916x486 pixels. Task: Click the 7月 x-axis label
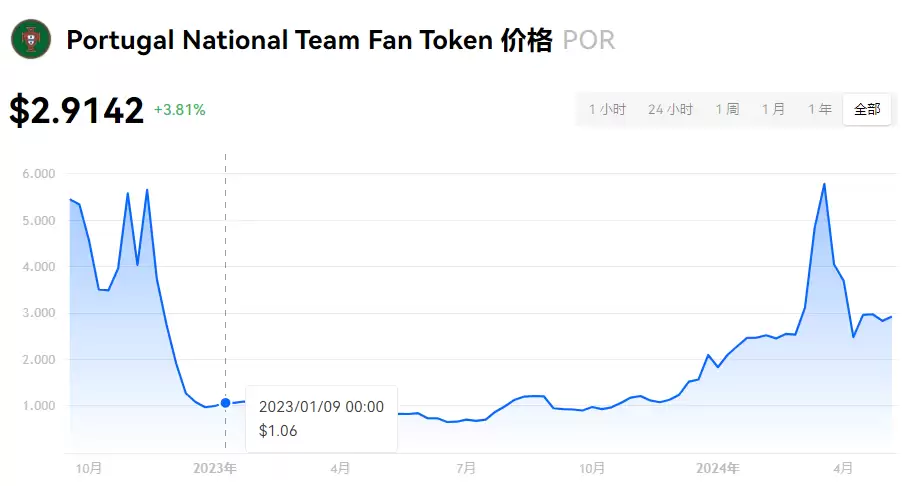coord(466,467)
